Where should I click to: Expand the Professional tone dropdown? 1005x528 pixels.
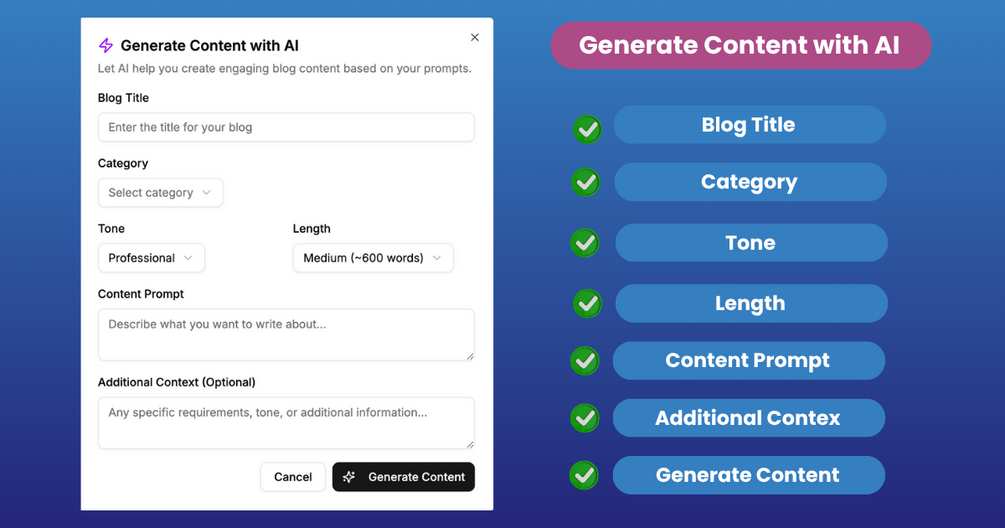pos(151,258)
